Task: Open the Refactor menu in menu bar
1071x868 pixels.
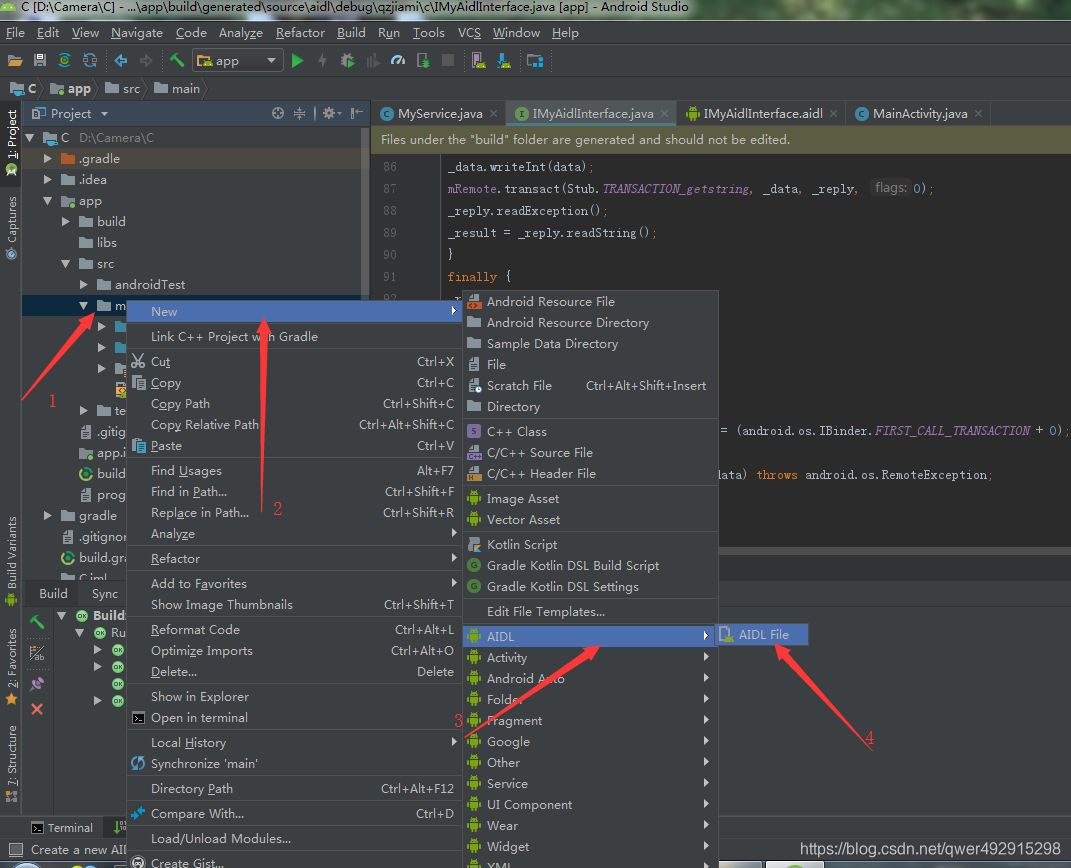Action: click(300, 33)
